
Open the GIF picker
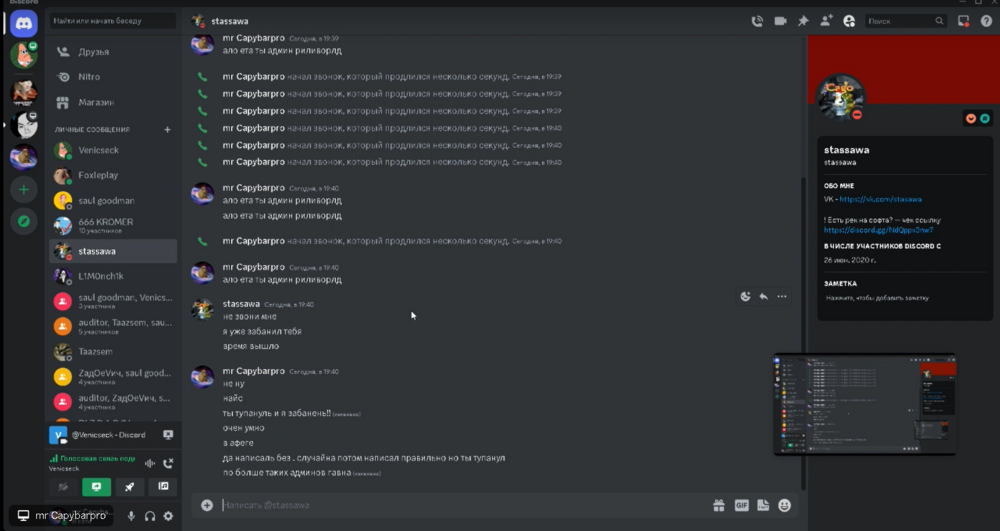coord(741,506)
